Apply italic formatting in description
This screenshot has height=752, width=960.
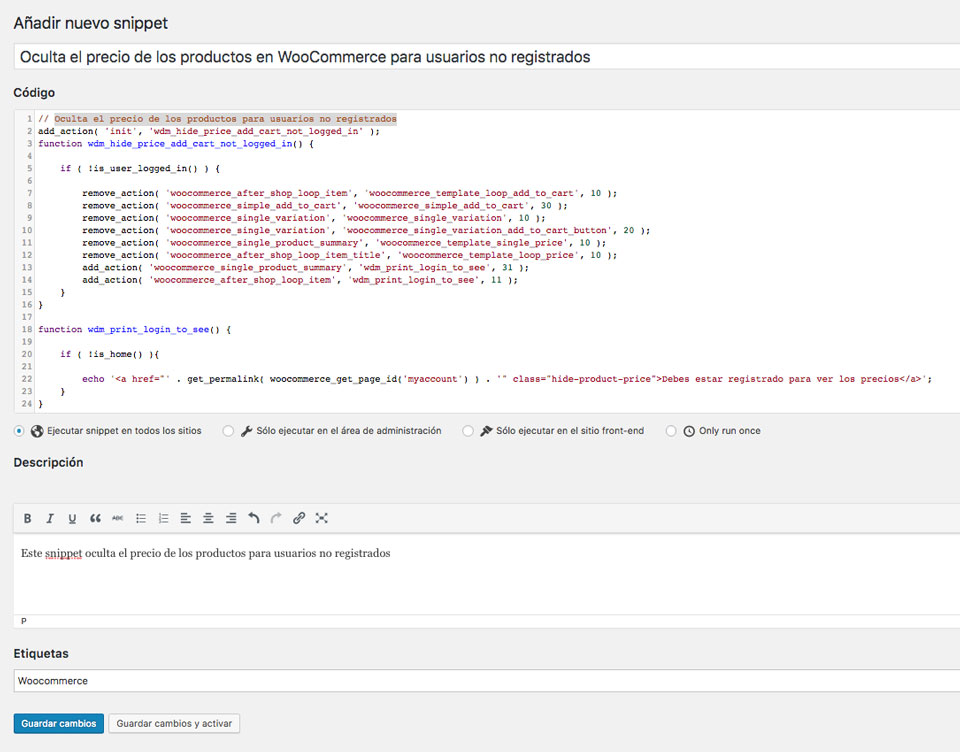(50, 519)
